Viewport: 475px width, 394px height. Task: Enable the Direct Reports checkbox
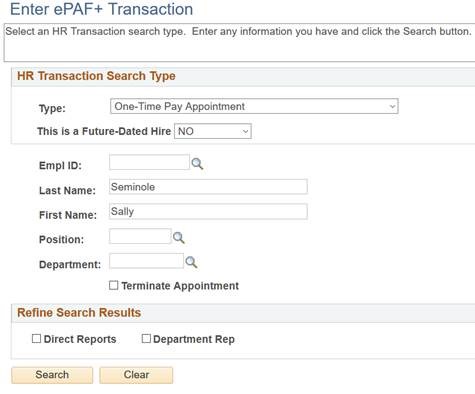(x=36, y=339)
